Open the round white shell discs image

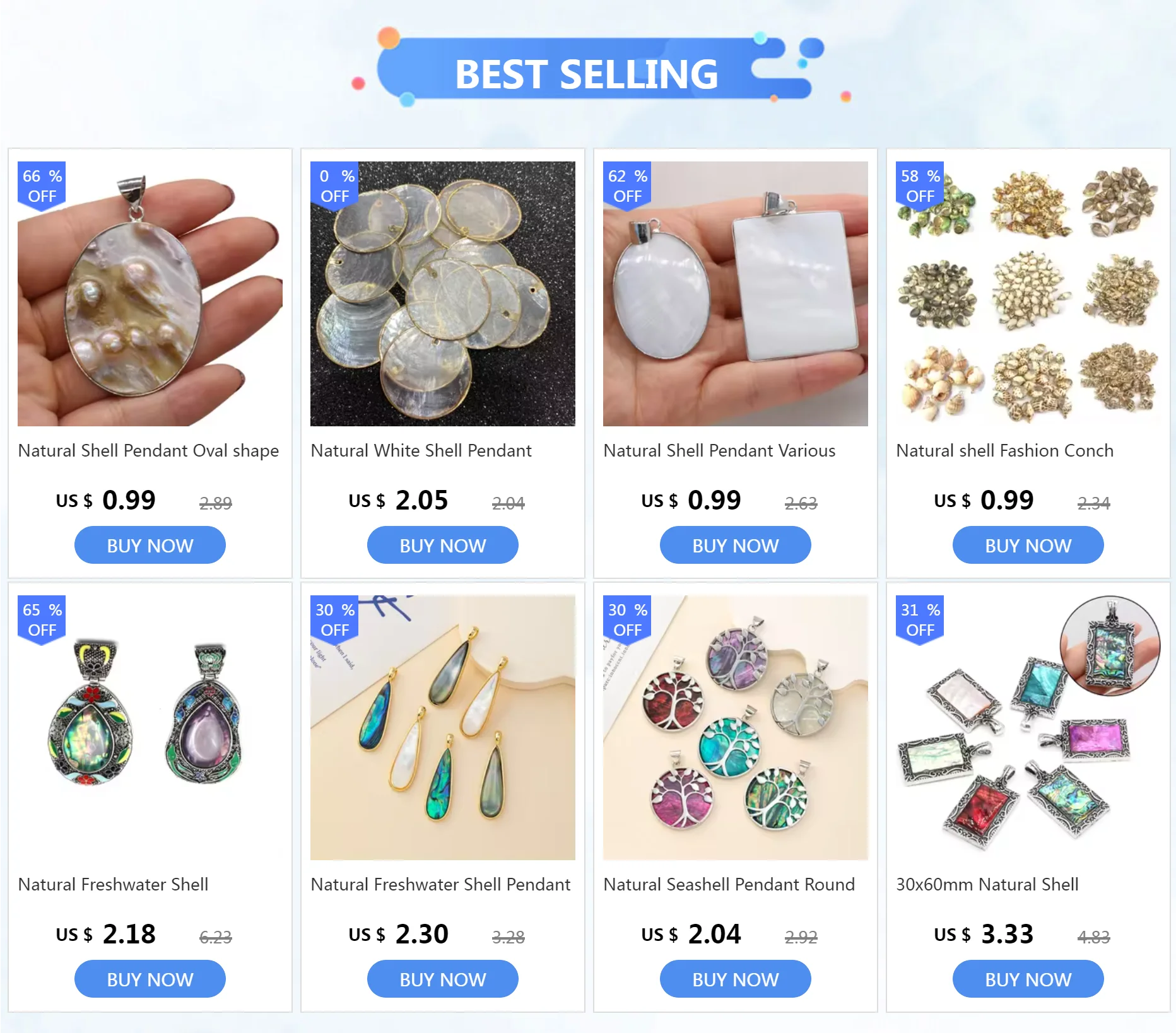pos(443,294)
